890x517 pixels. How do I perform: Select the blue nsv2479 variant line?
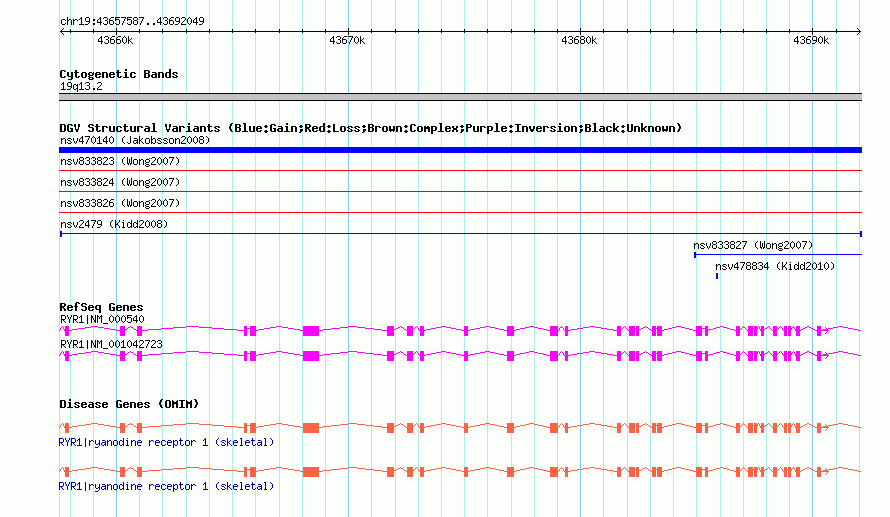click(461, 234)
